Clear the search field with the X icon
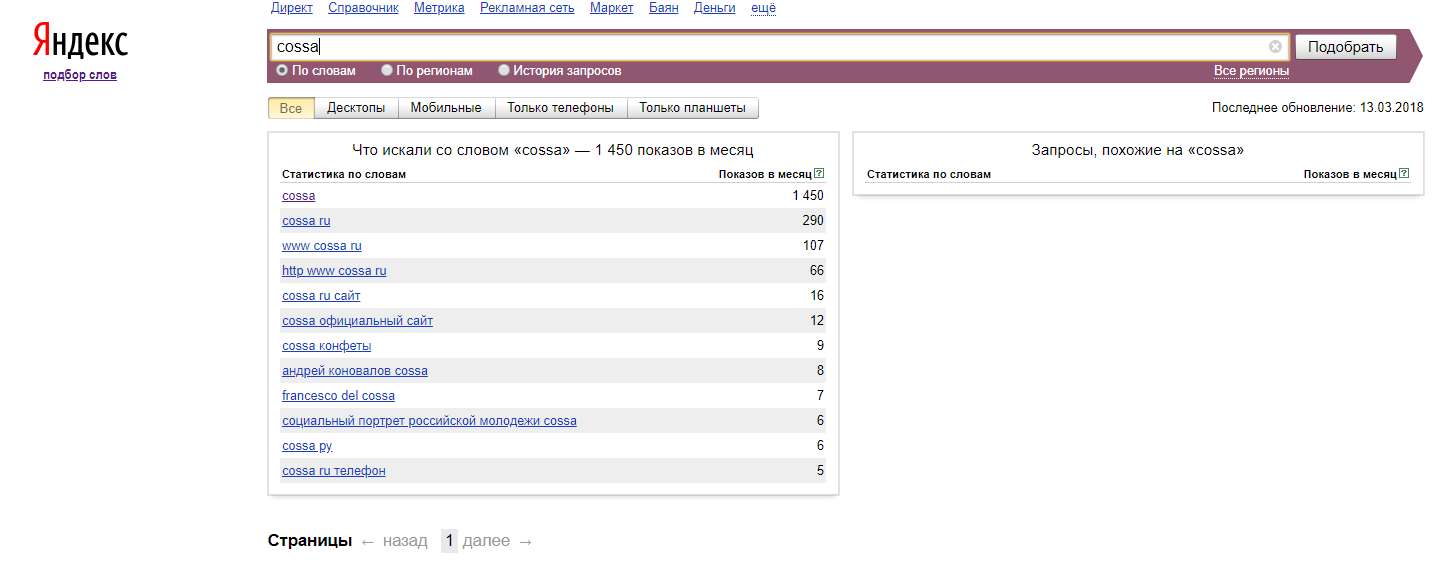 (1275, 46)
